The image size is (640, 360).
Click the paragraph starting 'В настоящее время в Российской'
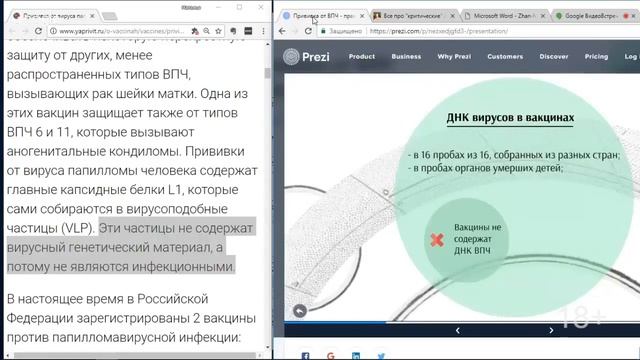click(131, 318)
